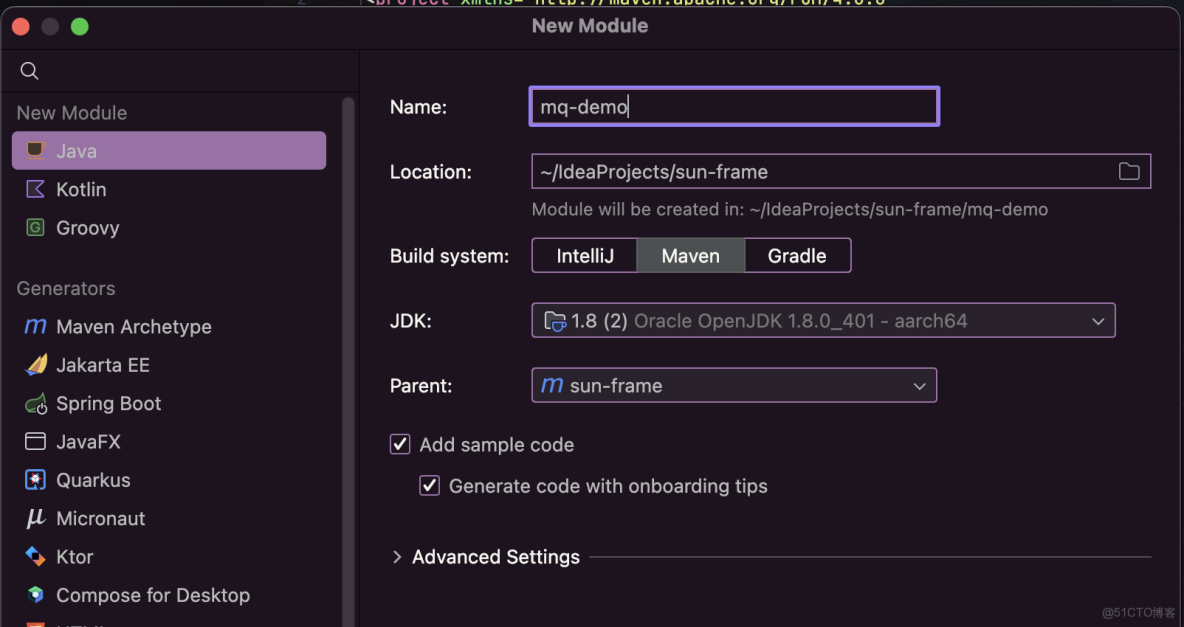Image resolution: width=1184 pixels, height=627 pixels.
Task: Open the JDK version dropdown
Action: click(x=1098, y=320)
